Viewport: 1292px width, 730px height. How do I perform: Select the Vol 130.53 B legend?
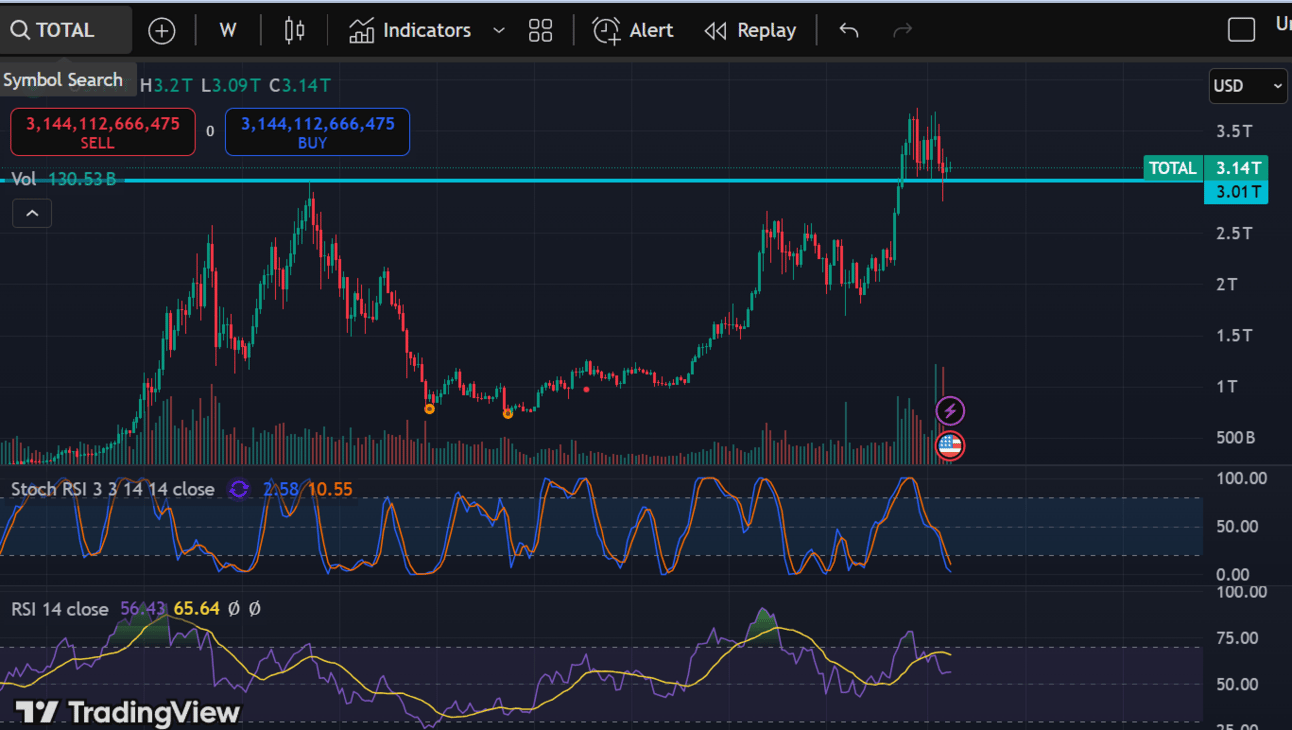63,179
